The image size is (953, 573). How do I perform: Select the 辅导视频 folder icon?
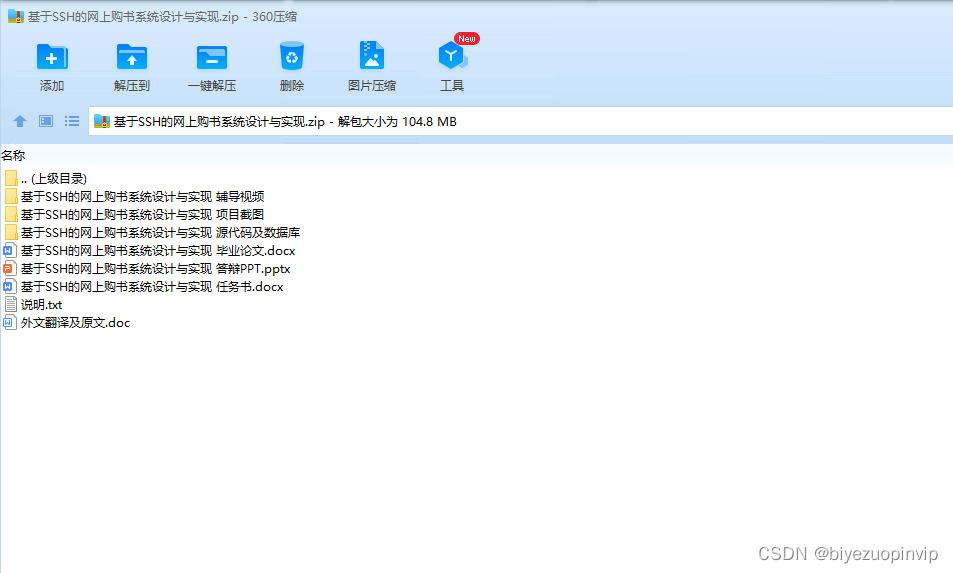coord(10,196)
